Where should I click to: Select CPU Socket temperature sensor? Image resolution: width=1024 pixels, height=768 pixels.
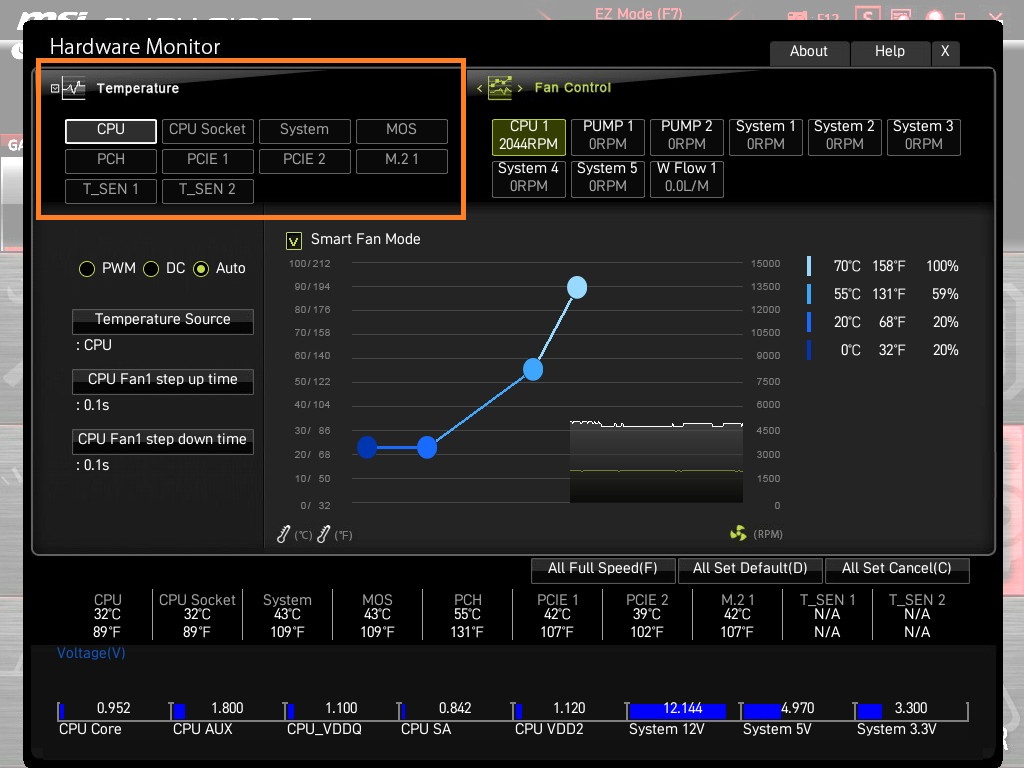click(x=208, y=131)
